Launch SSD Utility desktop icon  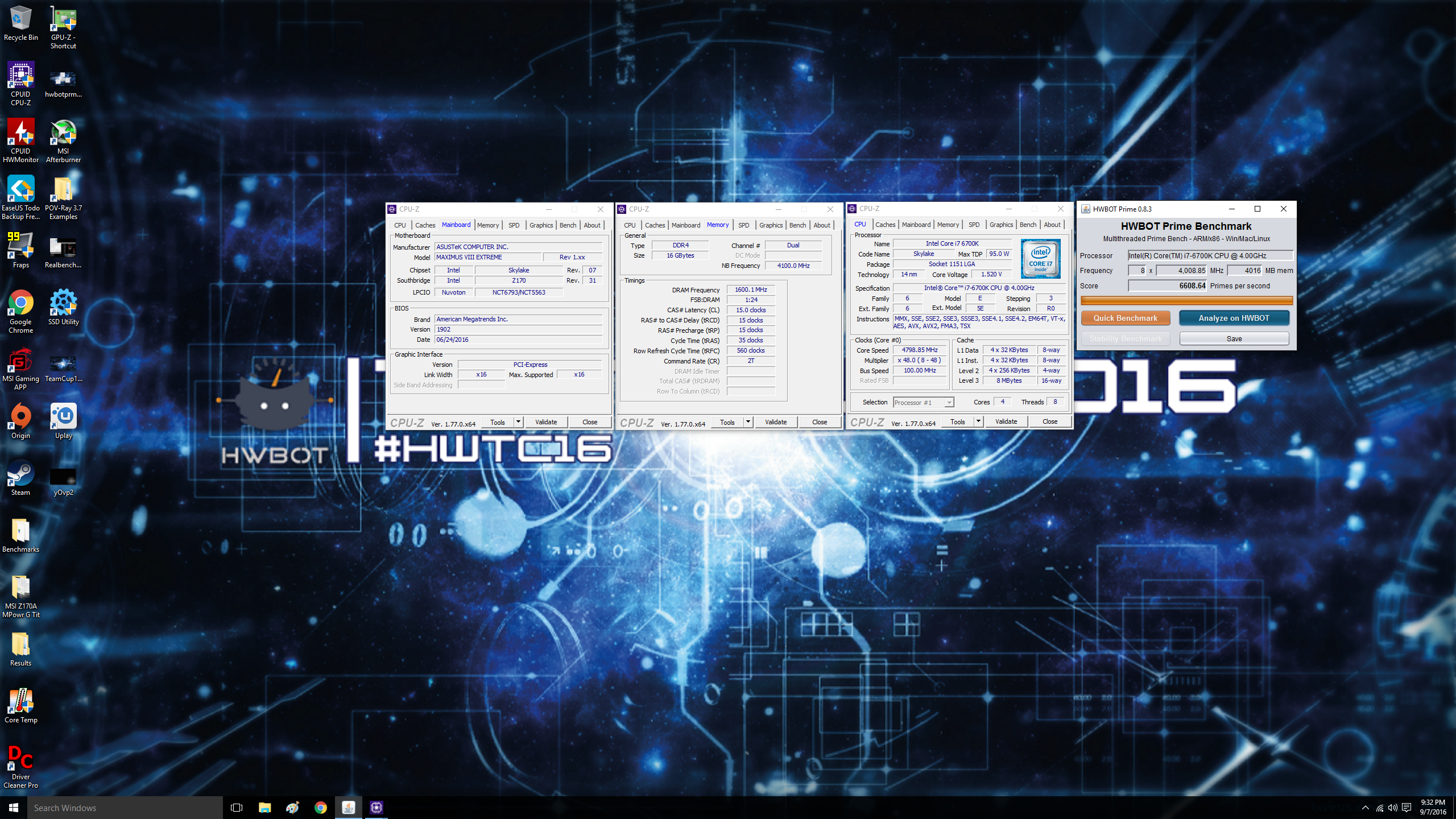pos(63,307)
